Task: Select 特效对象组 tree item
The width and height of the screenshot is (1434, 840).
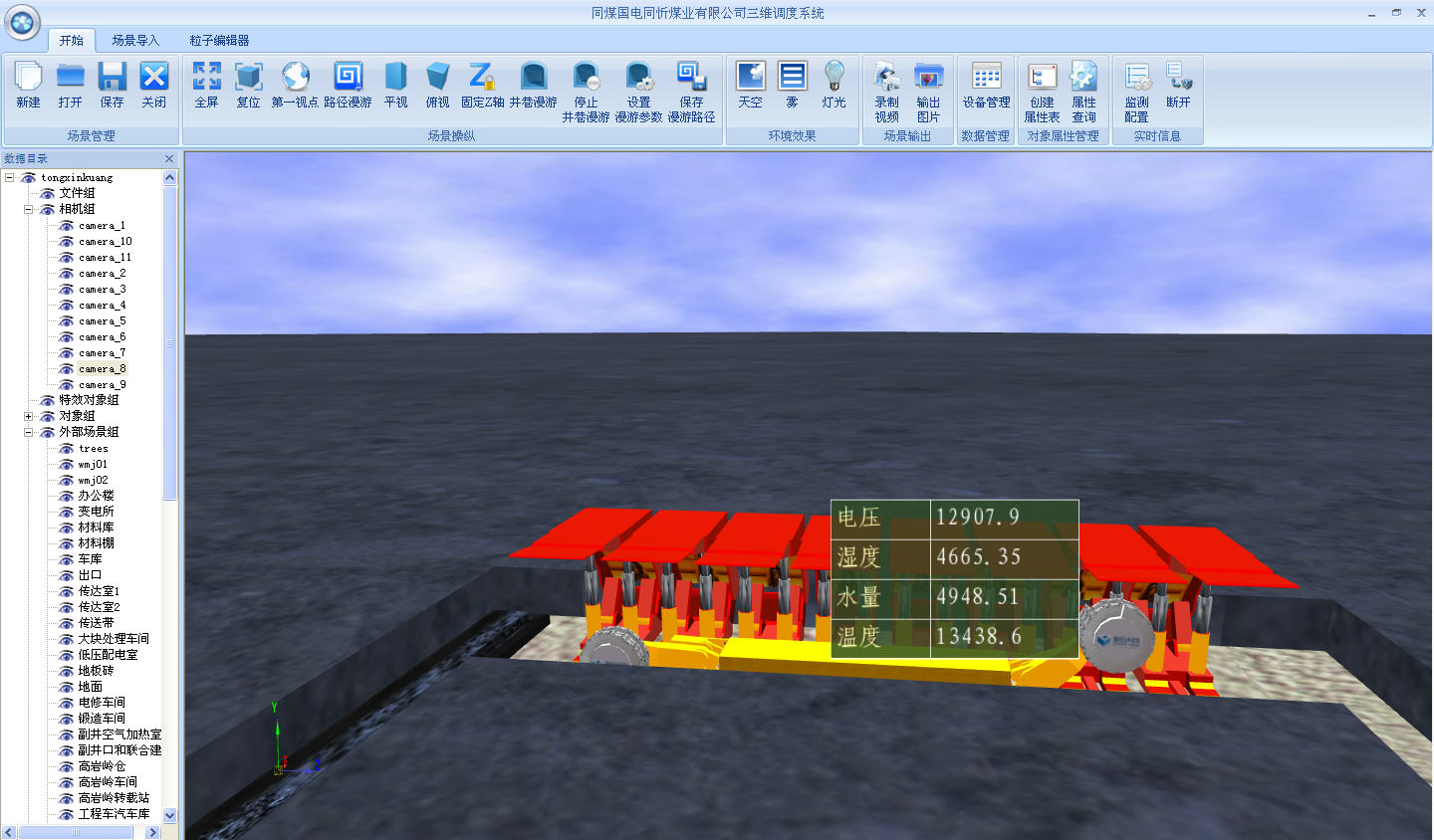Action: click(89, 400)
